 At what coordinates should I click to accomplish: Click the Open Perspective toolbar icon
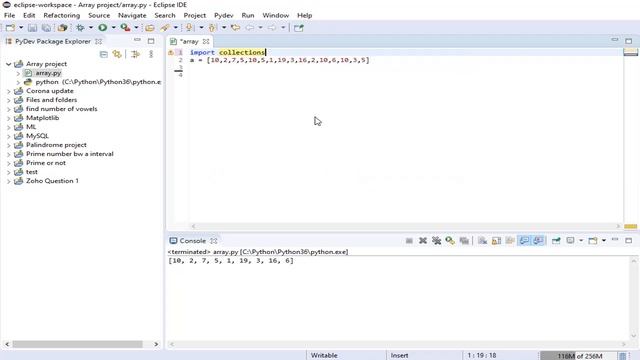299,28
